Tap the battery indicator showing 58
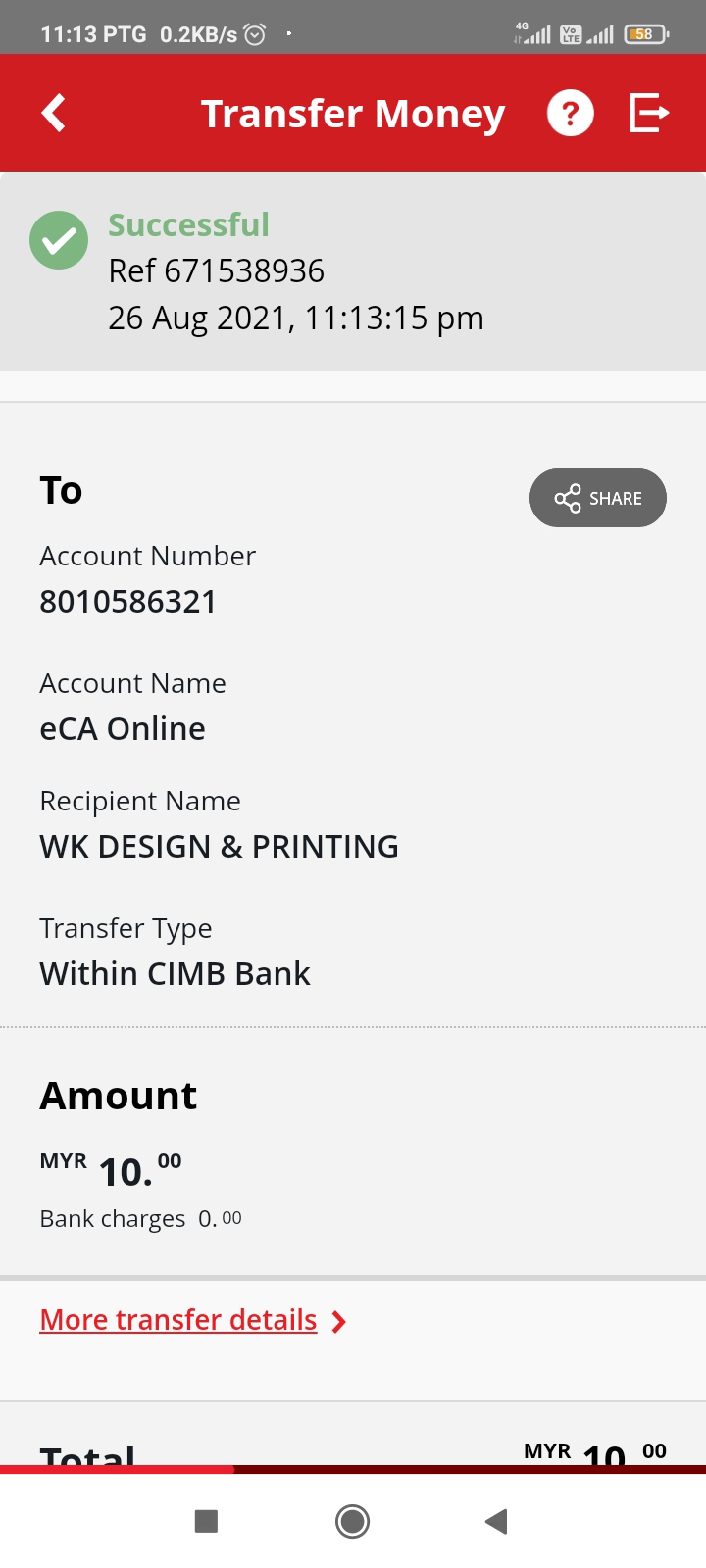 coord(646,34)
